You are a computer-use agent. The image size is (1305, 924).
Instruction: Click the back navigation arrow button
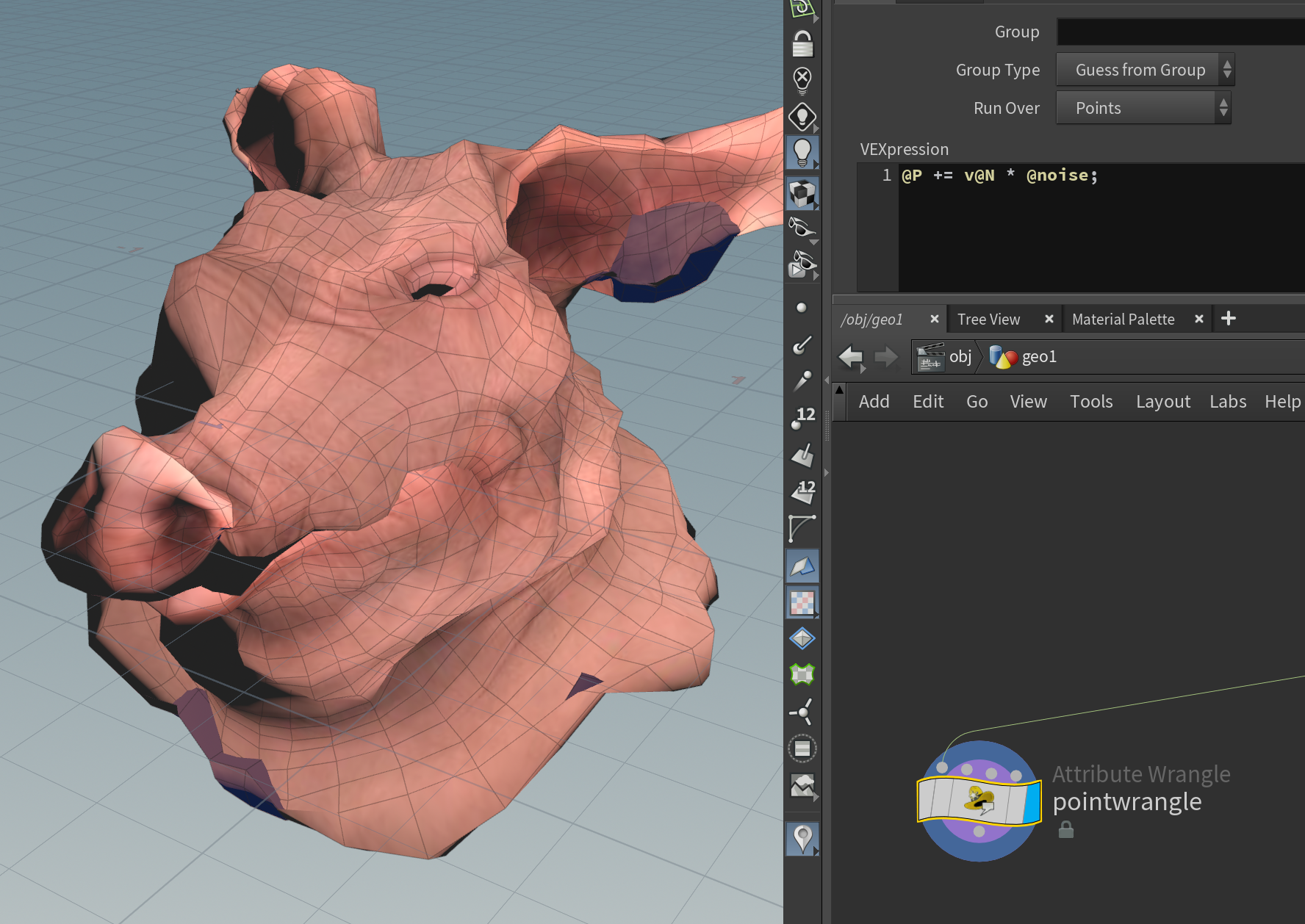pos(851,357)
